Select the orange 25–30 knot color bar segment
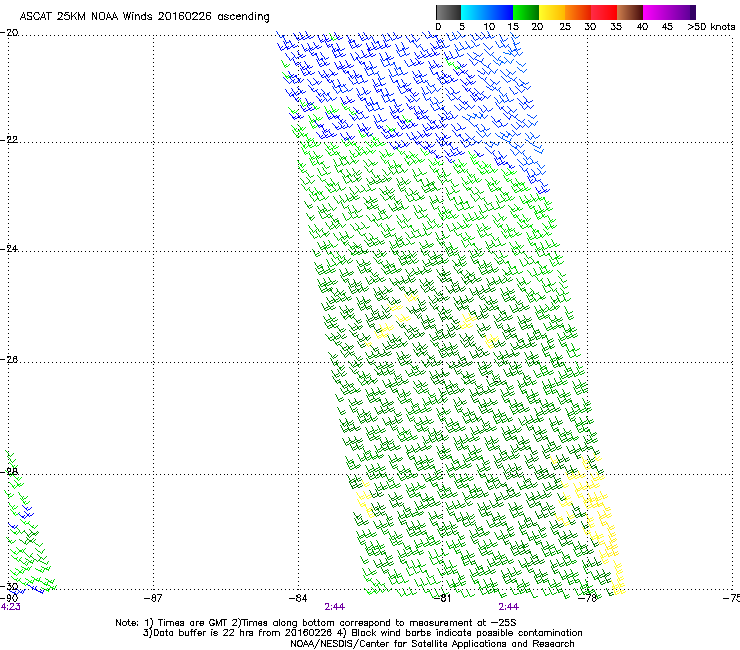The width and height of the screenshot is (740, 650). 578,12
